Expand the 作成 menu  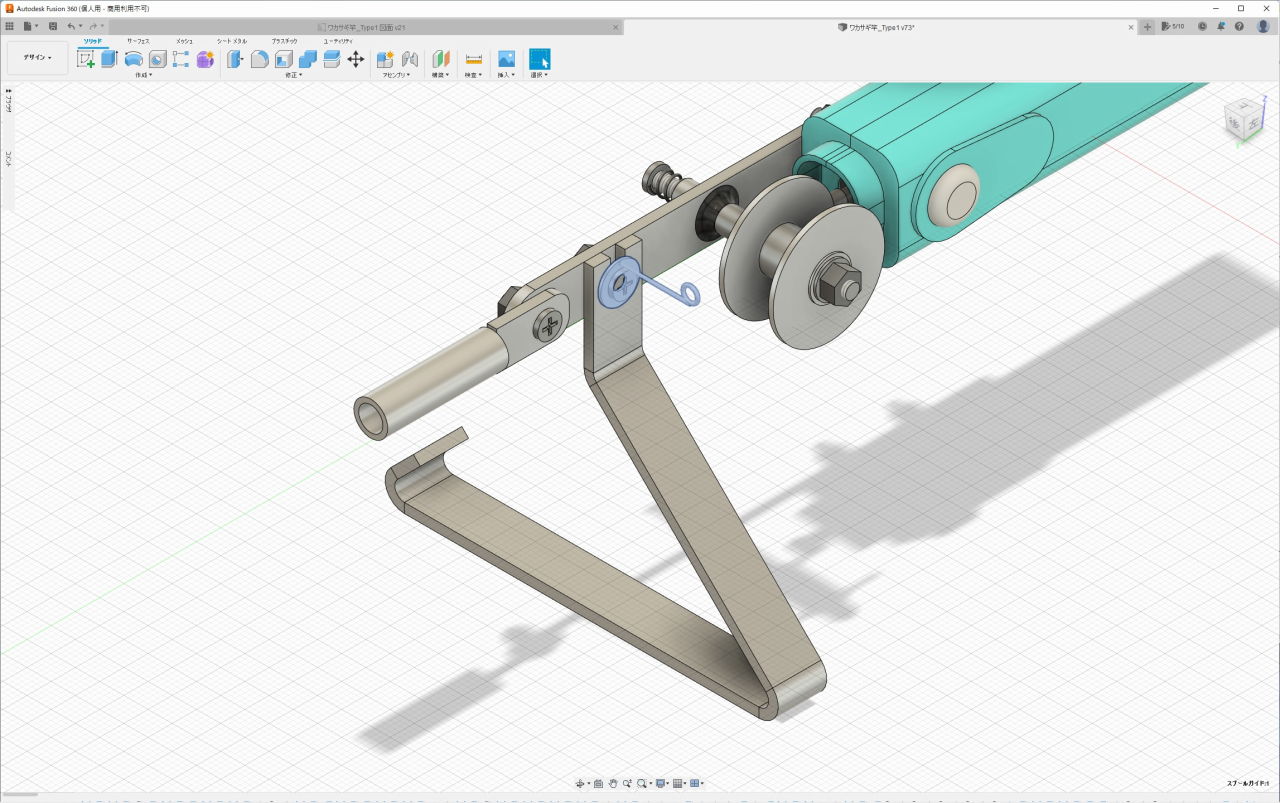144,75
